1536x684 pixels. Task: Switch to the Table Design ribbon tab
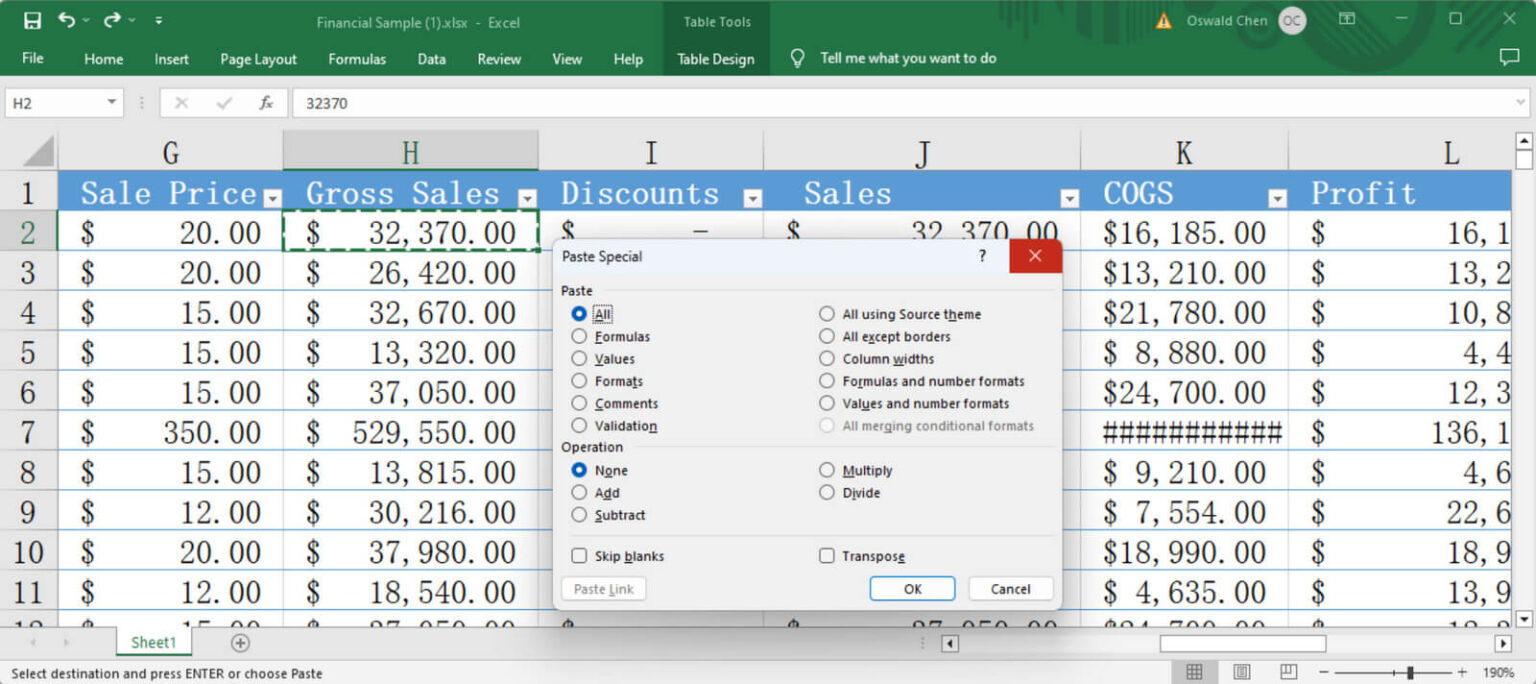[715, 59]
